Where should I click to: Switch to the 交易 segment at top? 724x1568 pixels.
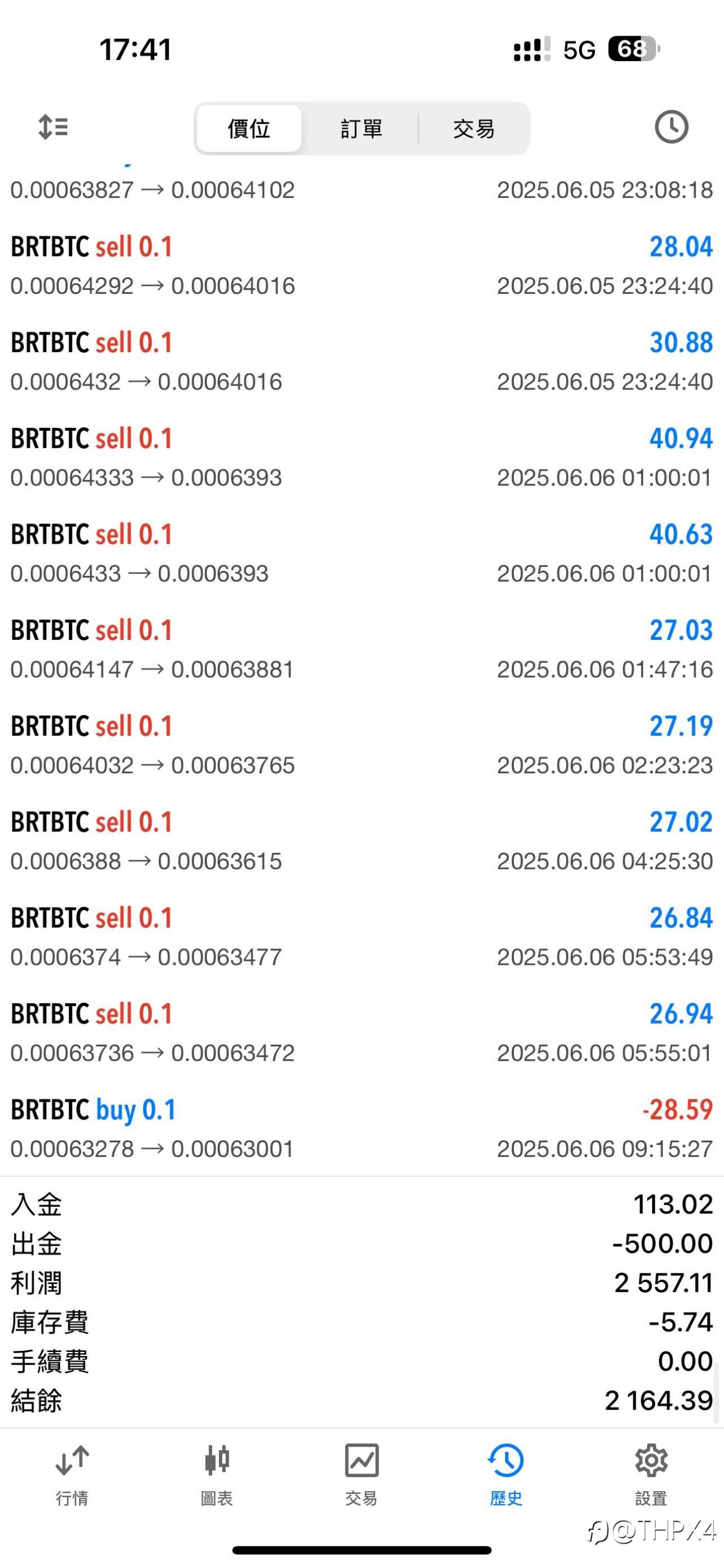474,128
